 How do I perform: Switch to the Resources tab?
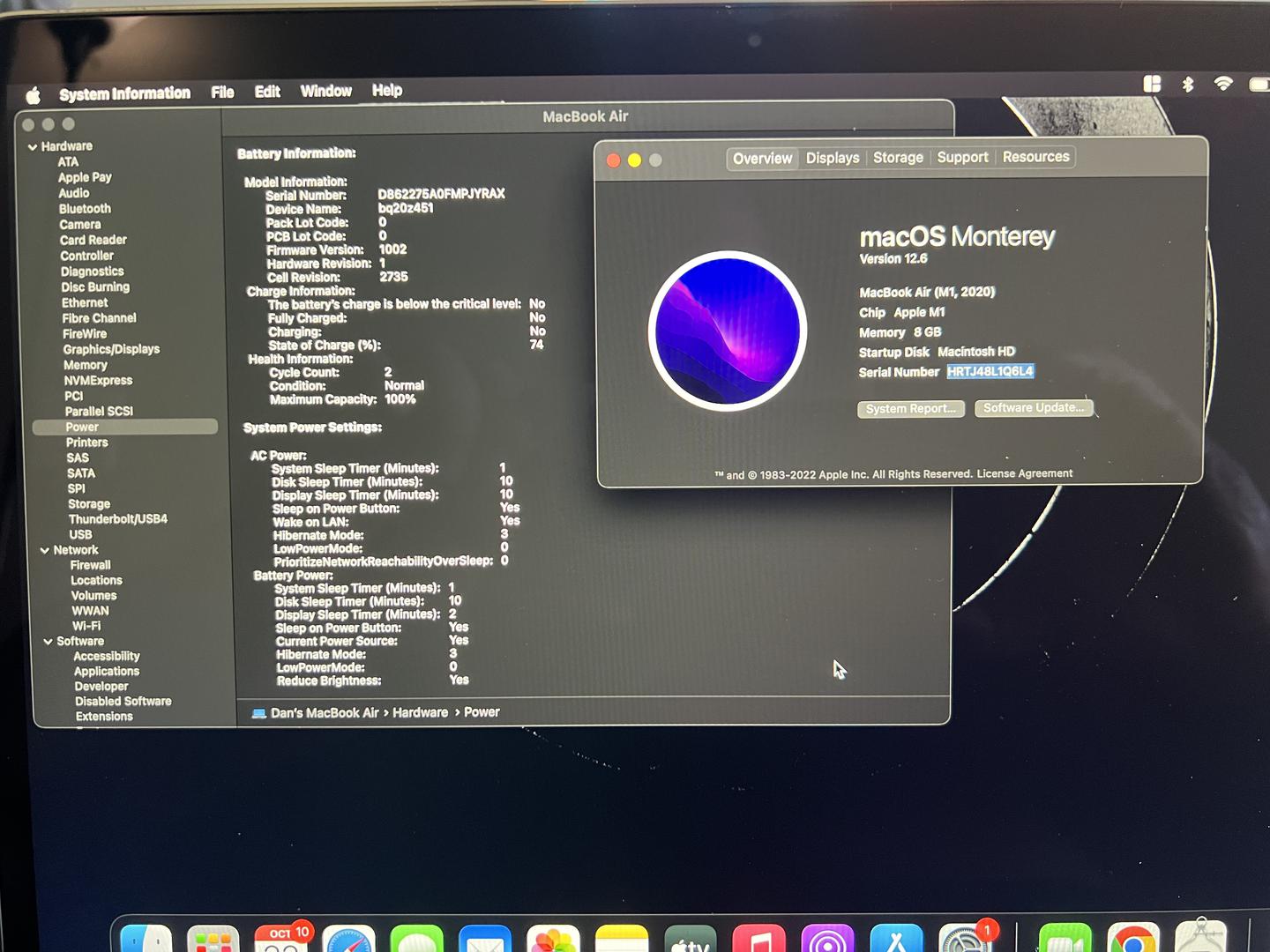click(1035, 157)
